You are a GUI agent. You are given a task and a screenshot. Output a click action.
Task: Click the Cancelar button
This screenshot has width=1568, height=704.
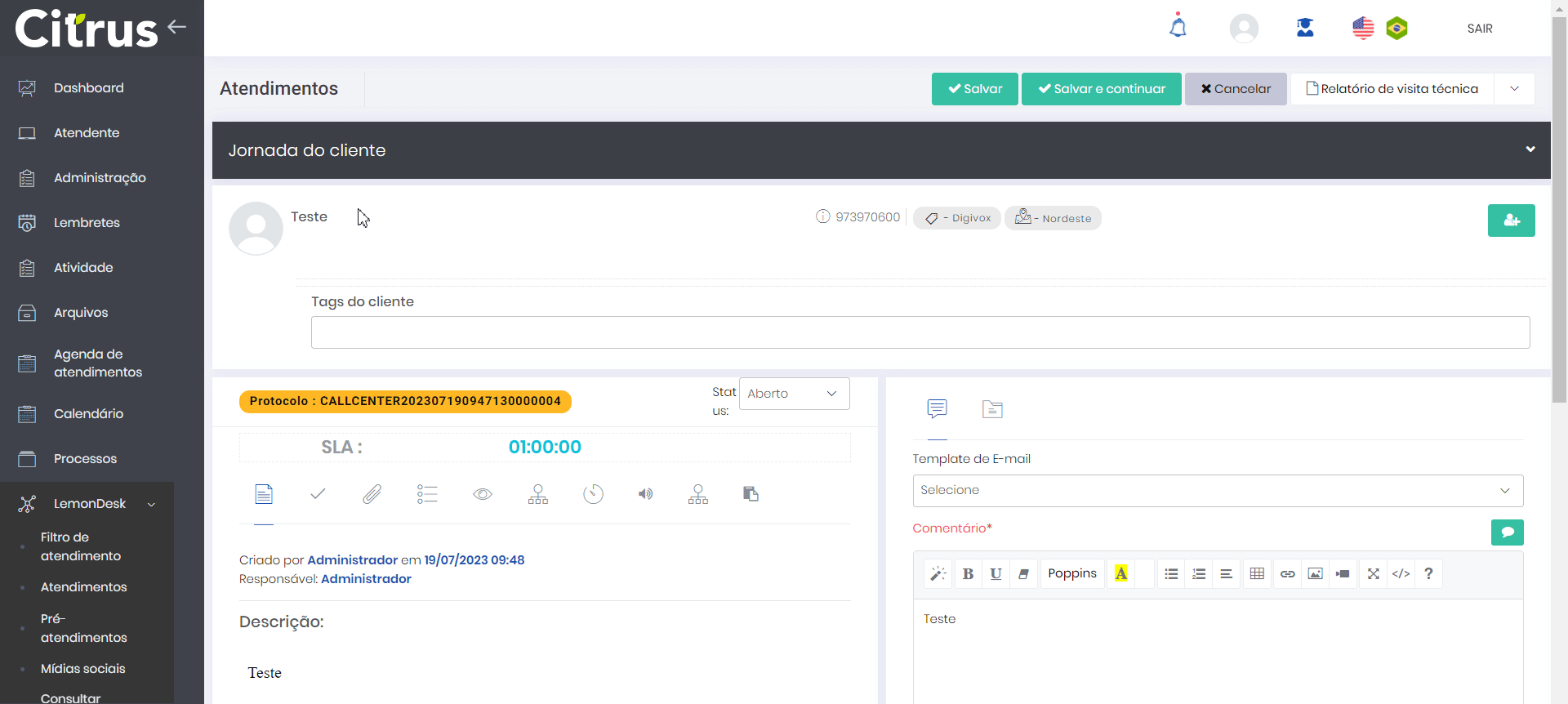[x=1236, y=89]
